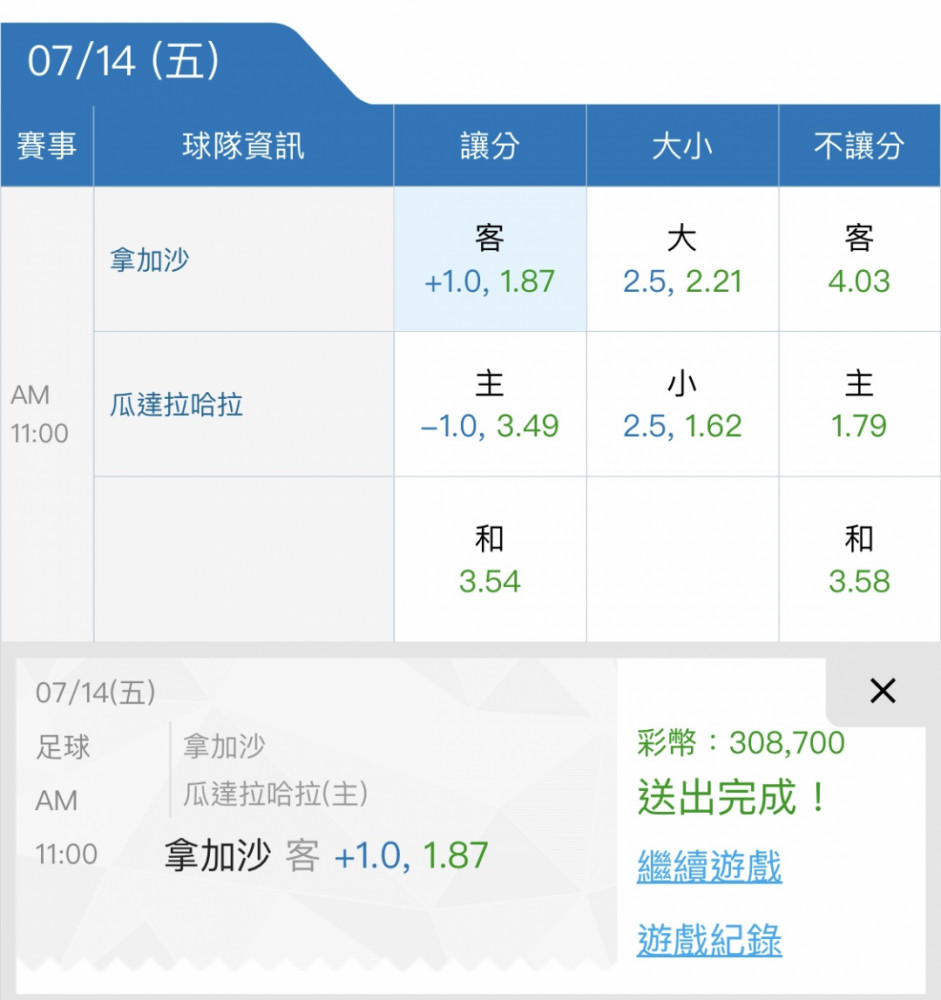
Task: Close the bet confirmation slip
Action: click(x=882, y=691)
